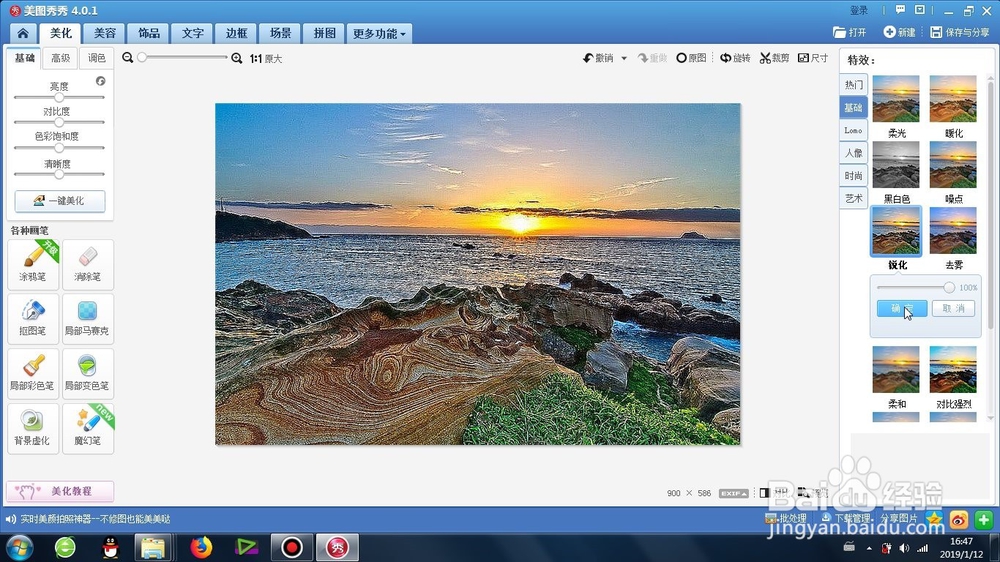This screenshot has width=1000, height=562.
Task: Click the 撤销 undo arrow
Action: click(x=598, y=58)
